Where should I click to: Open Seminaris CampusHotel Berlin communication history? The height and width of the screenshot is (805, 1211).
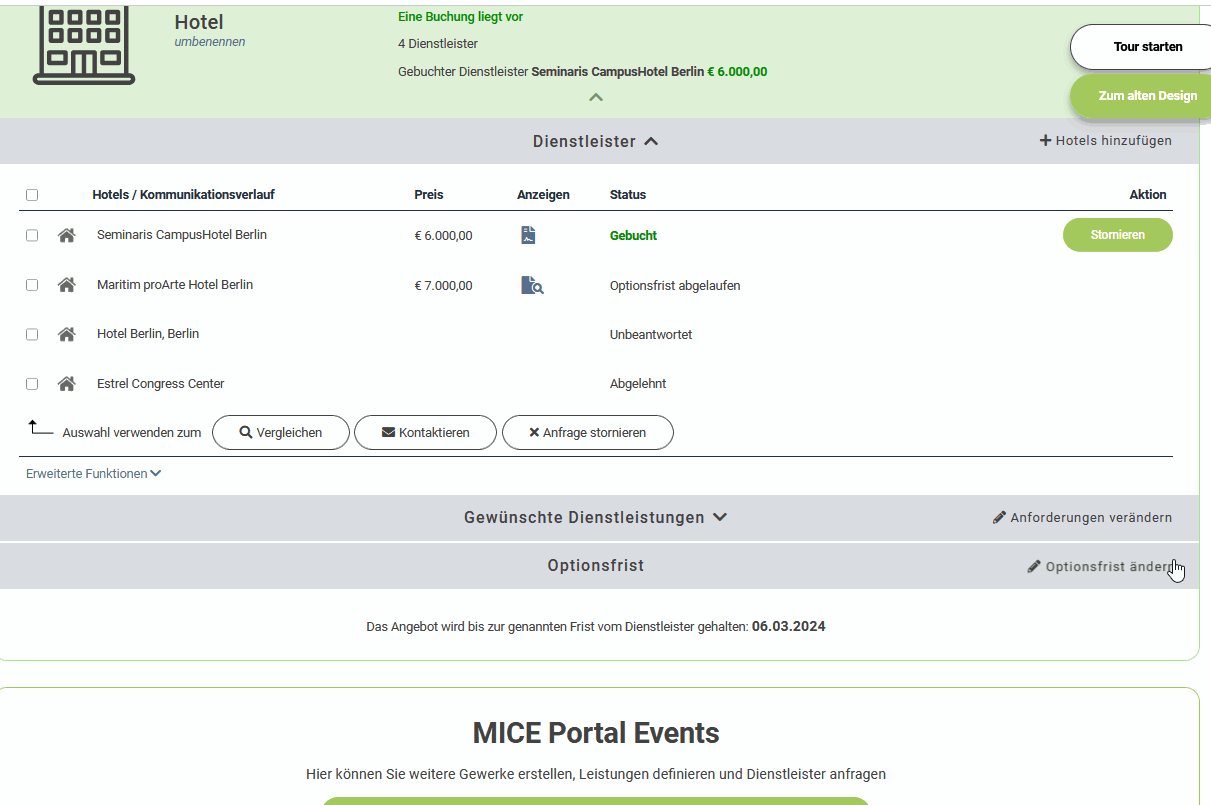click(x=182, y=235)
